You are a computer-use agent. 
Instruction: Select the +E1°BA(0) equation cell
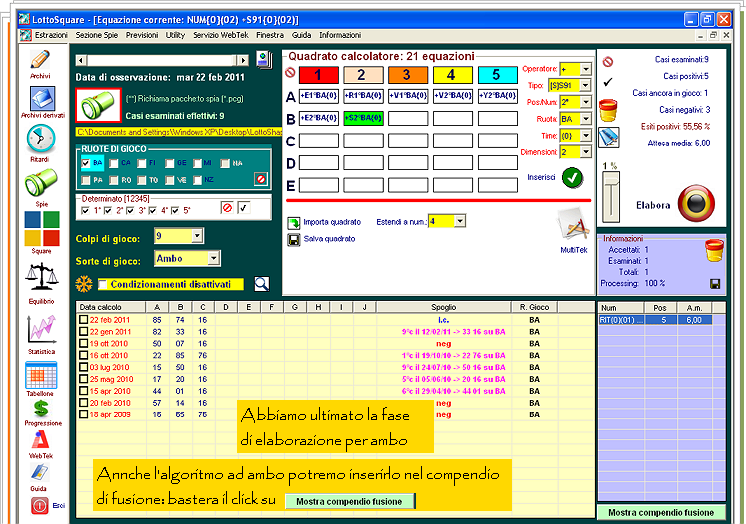pyautogui.click(x=319, y=96)
